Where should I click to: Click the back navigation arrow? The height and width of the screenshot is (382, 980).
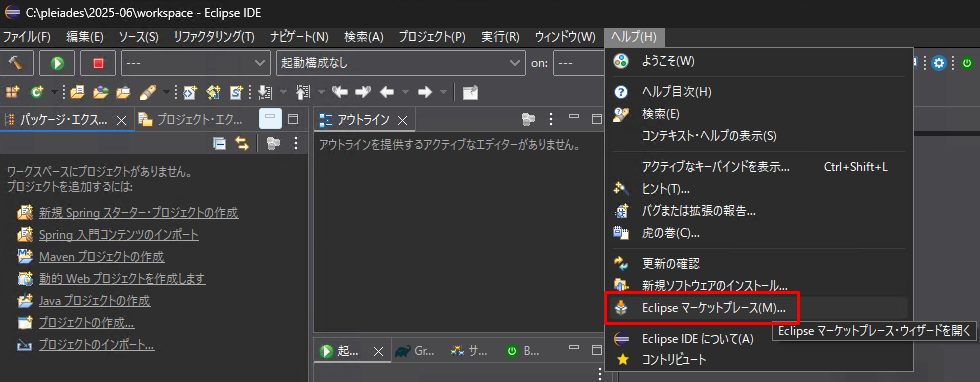coord(387,93)
